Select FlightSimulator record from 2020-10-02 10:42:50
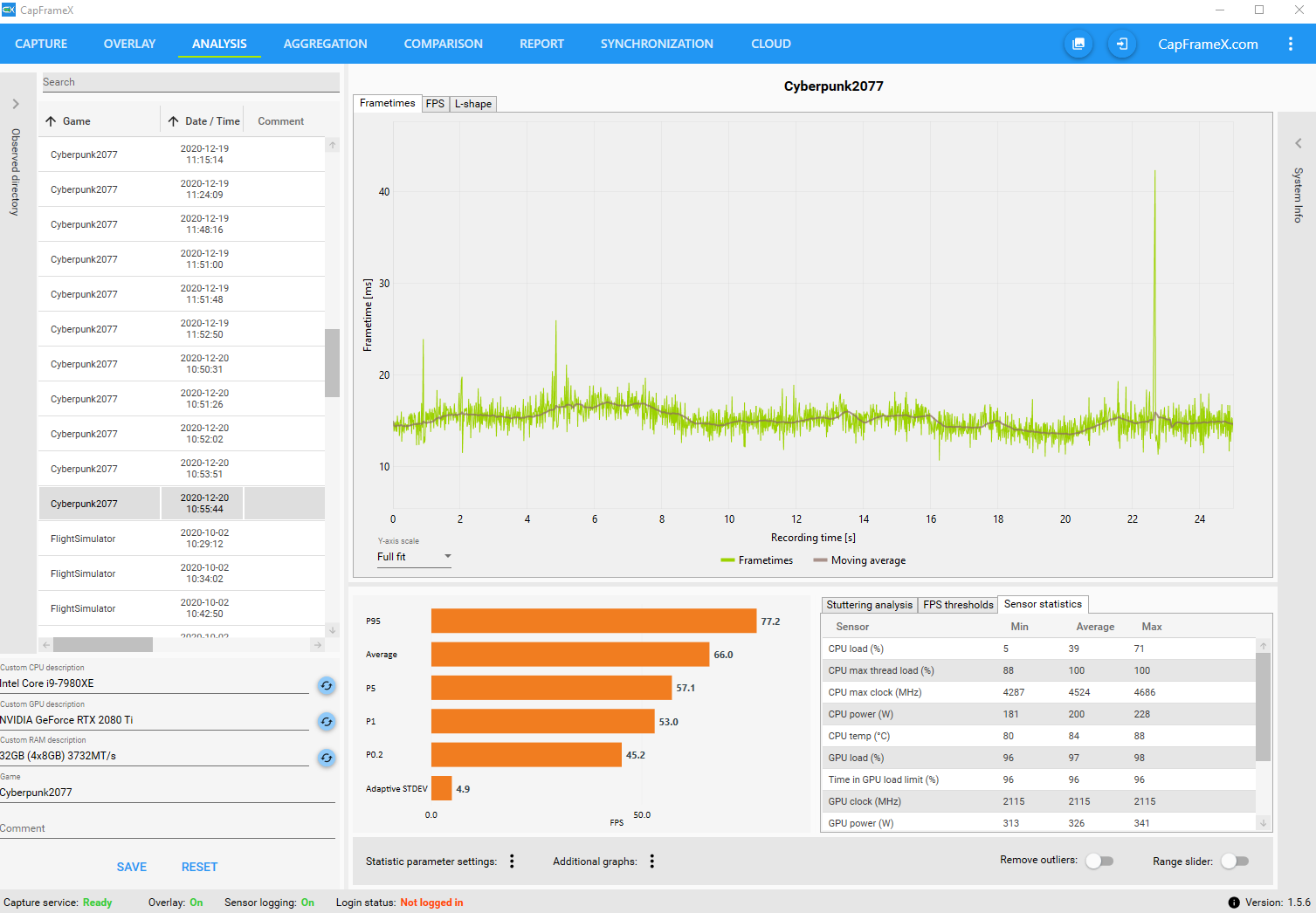 pos(182,608)
